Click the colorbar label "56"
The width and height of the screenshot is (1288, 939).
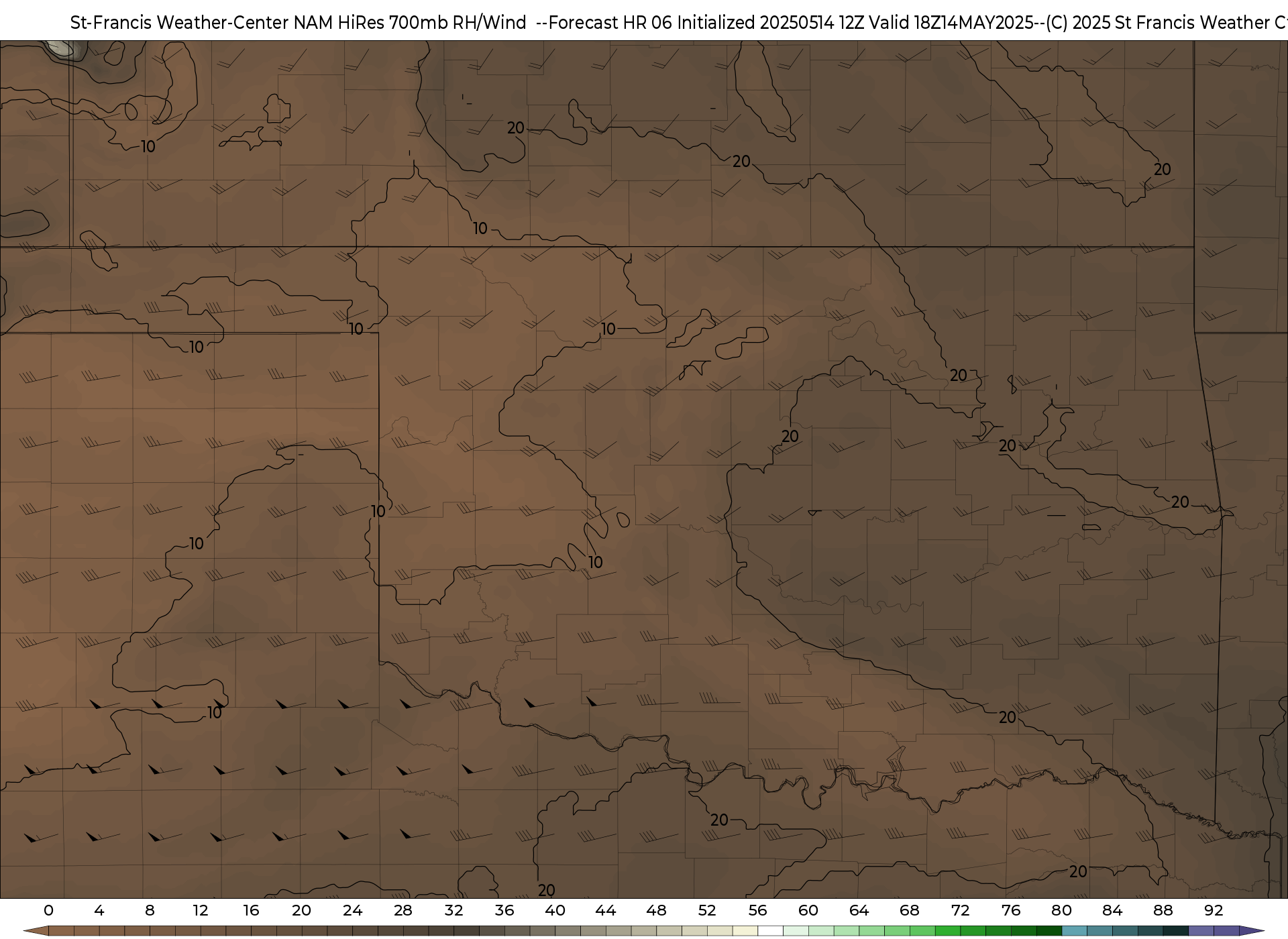click(757, 910)
